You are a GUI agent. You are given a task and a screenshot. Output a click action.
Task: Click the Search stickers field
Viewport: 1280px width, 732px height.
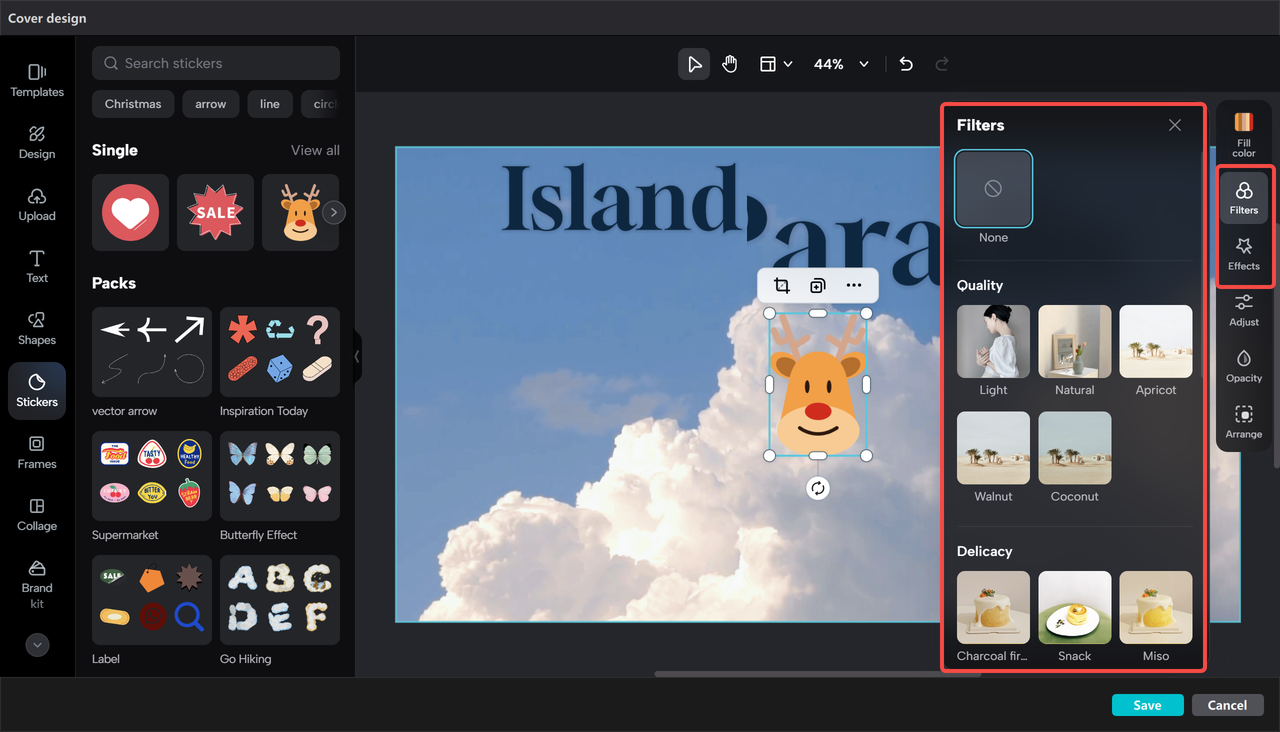point(216,63)
